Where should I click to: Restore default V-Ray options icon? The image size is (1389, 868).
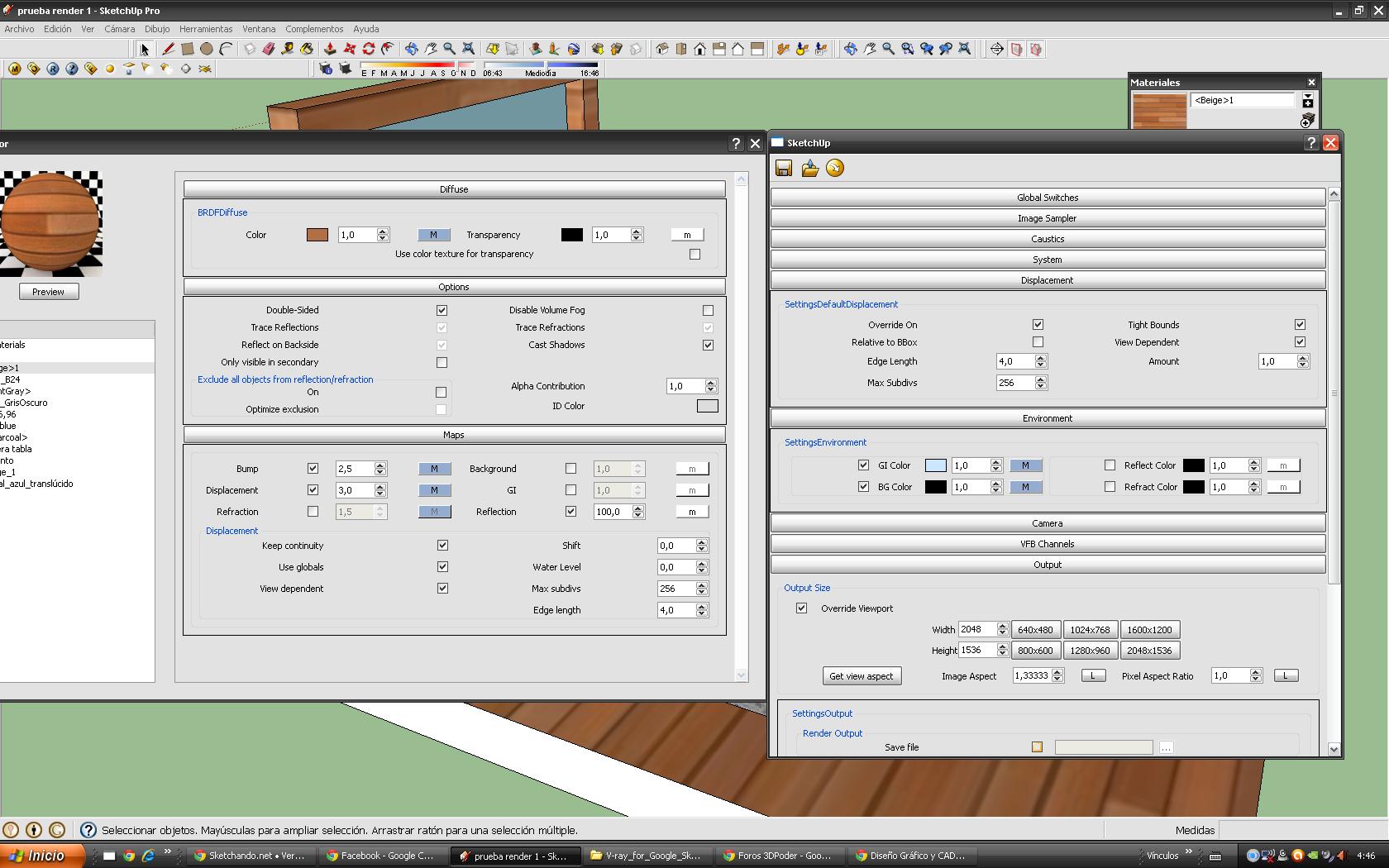pyautogui.click(x=835, y=169)
